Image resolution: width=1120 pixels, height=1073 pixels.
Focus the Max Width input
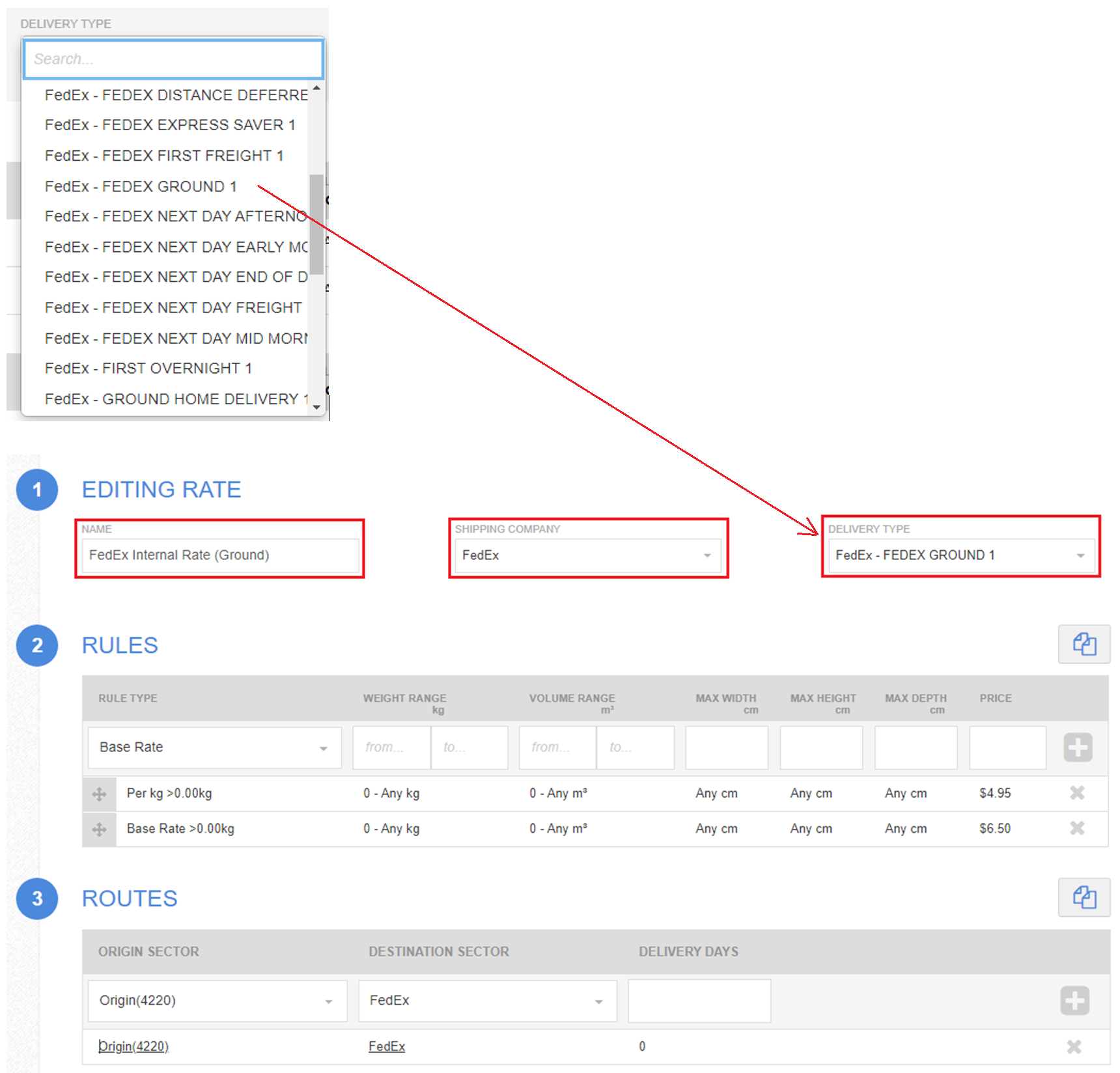[727, 747]
